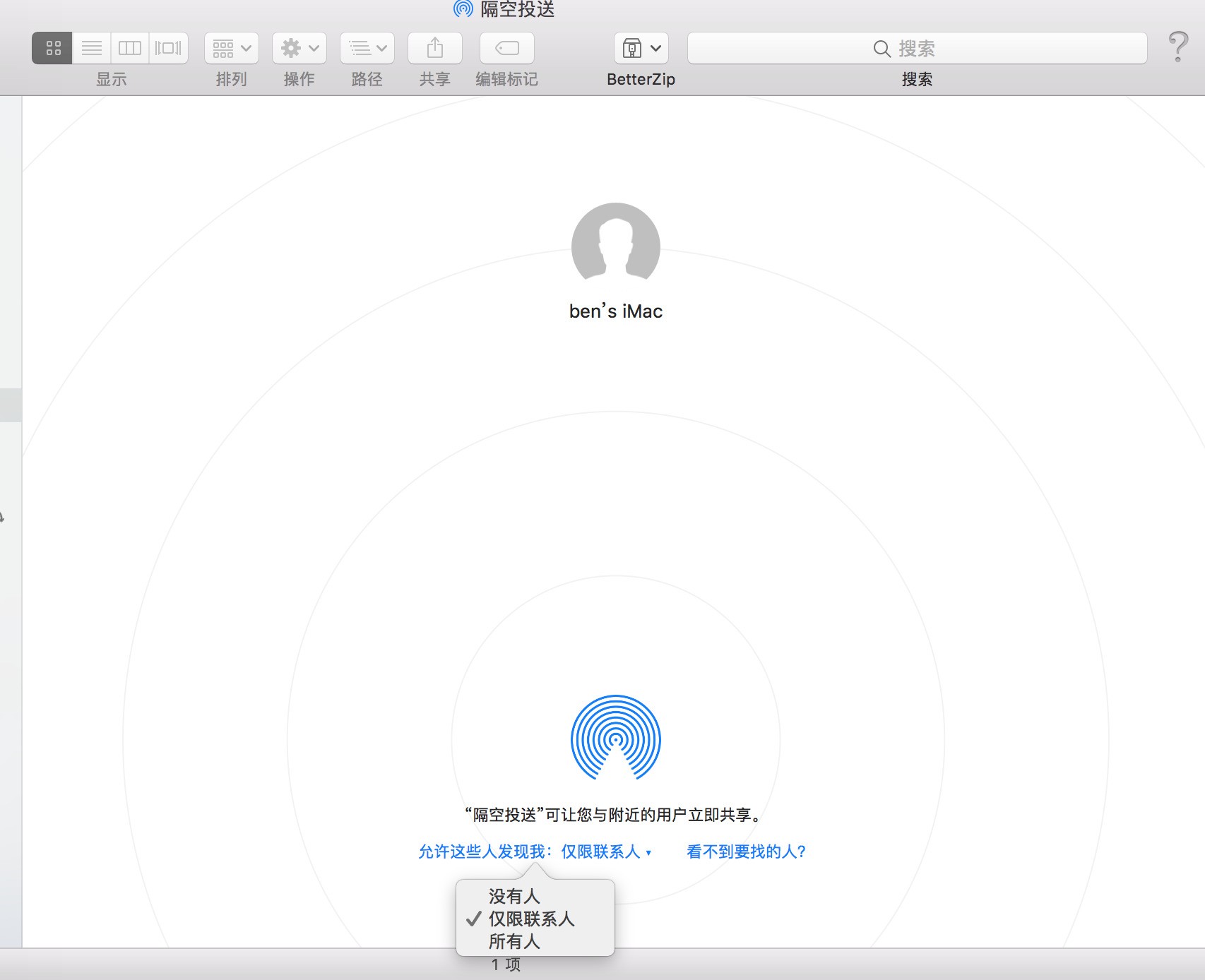Click the blue AirDrop radar icon
This screenshot has height=980, width=1205.
(x=616, y=738)
